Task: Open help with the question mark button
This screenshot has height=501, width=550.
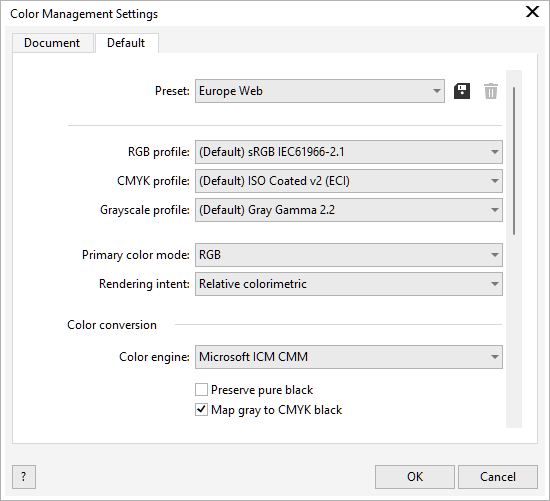Action: pyautogui.click(x=24, y=477)
